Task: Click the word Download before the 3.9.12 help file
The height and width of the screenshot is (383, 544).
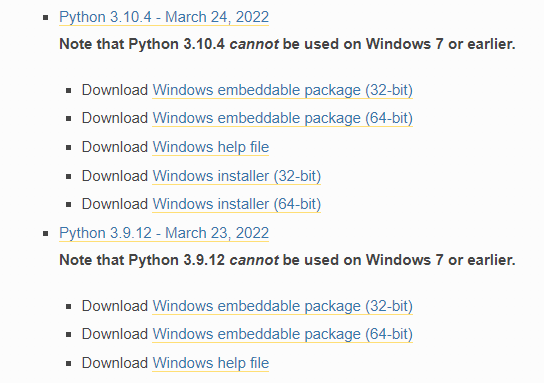Action: tap(115, 363)
